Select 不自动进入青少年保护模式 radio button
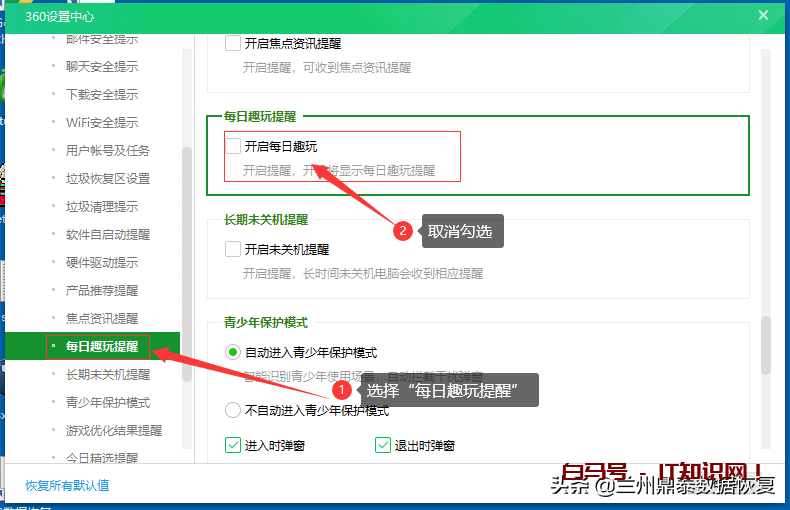The height and width of the screenshot is (510, 790). click(x=233, y=410)
